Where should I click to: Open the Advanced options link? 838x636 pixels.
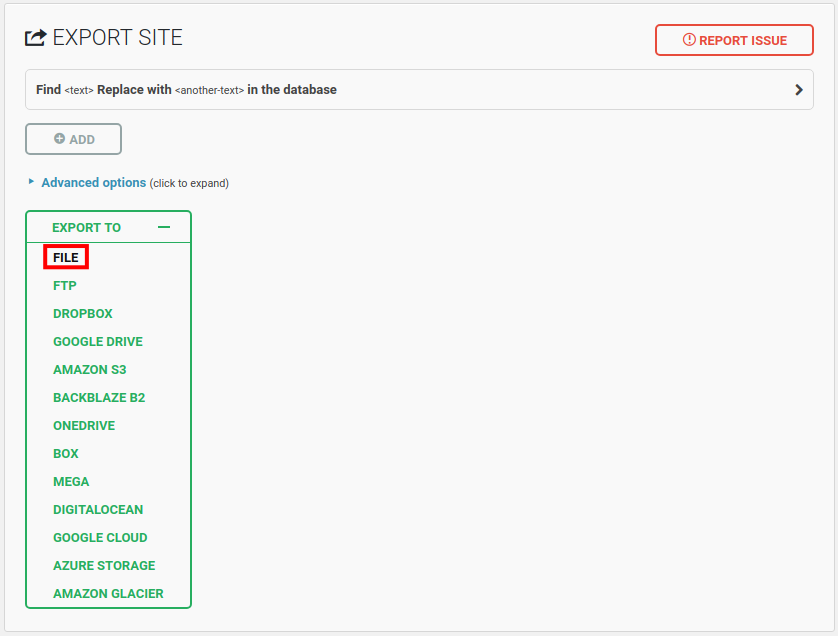point(93,183)
